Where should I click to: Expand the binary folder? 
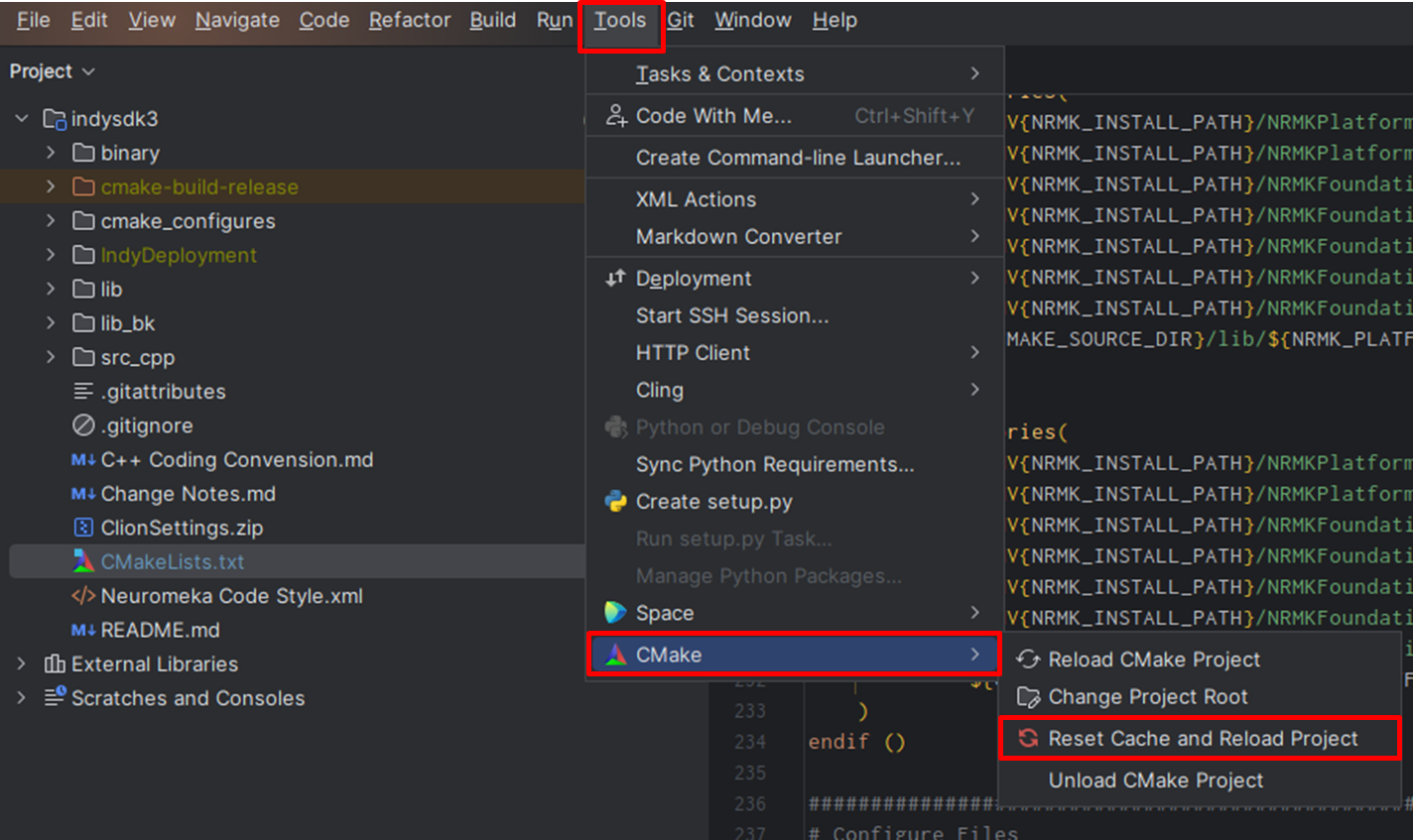51,153
